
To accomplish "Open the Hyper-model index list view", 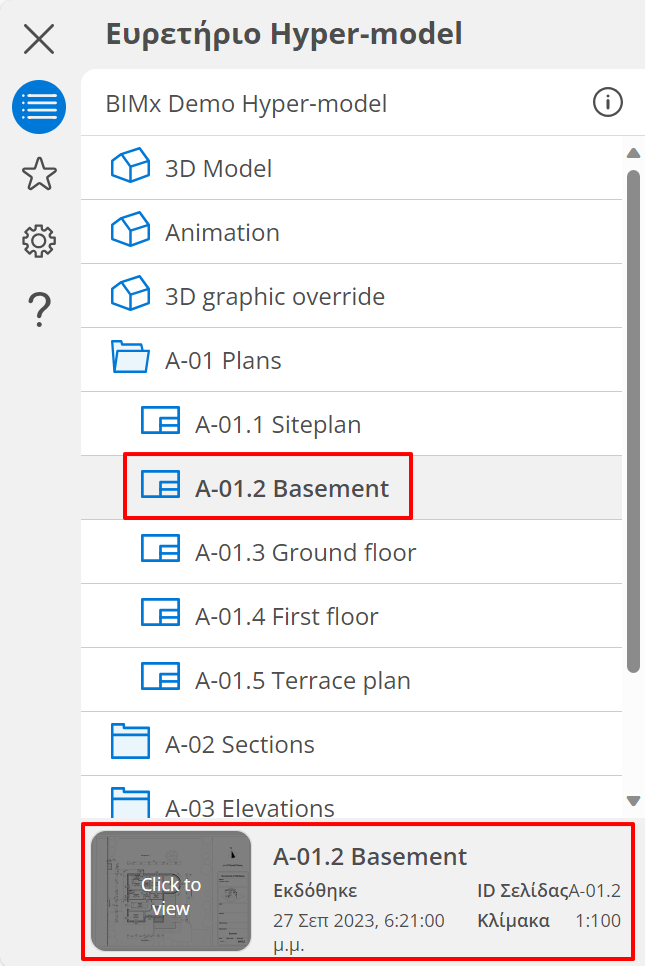I will [39, 107].
